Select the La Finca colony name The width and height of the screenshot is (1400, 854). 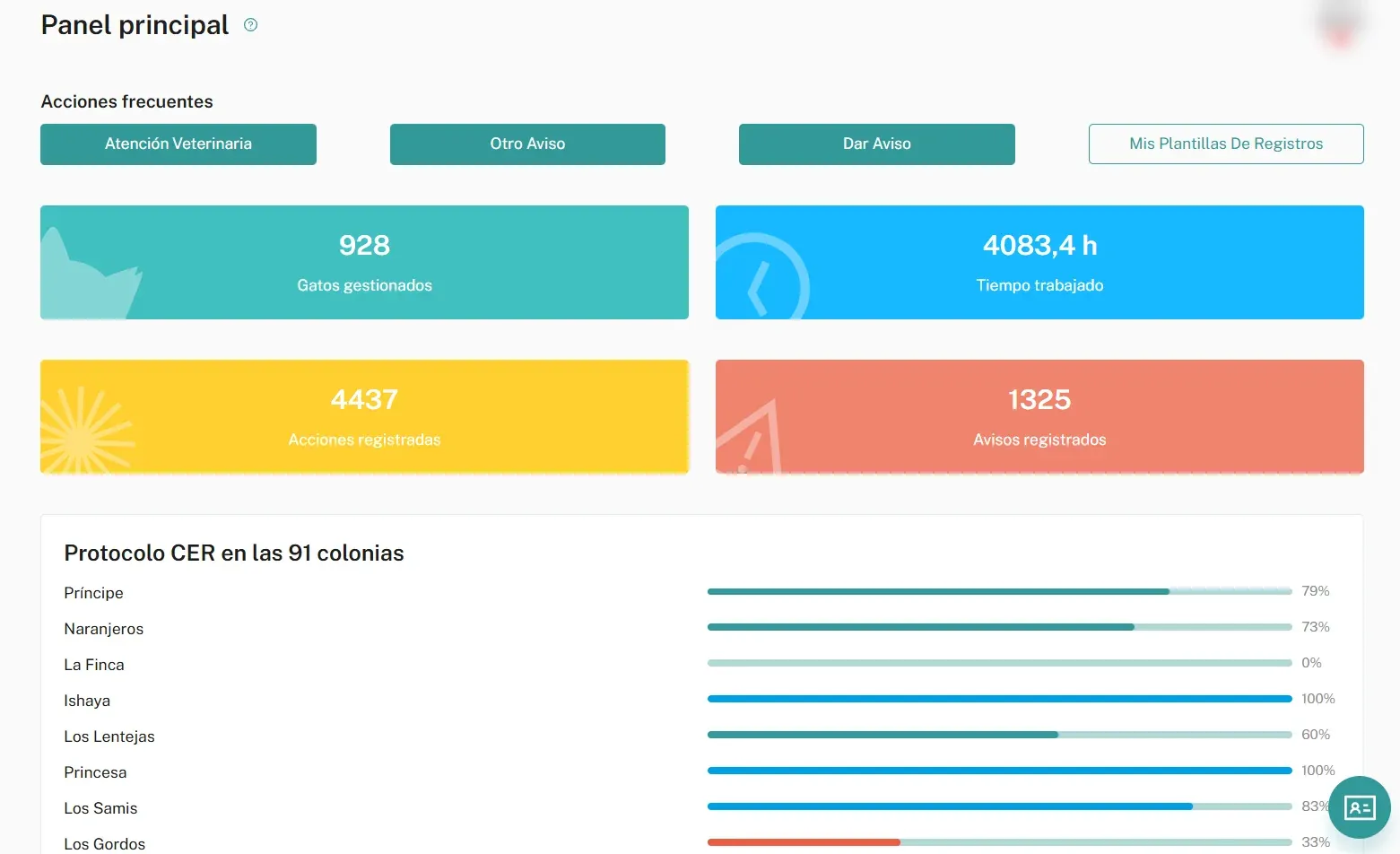[x=94, y=665]
